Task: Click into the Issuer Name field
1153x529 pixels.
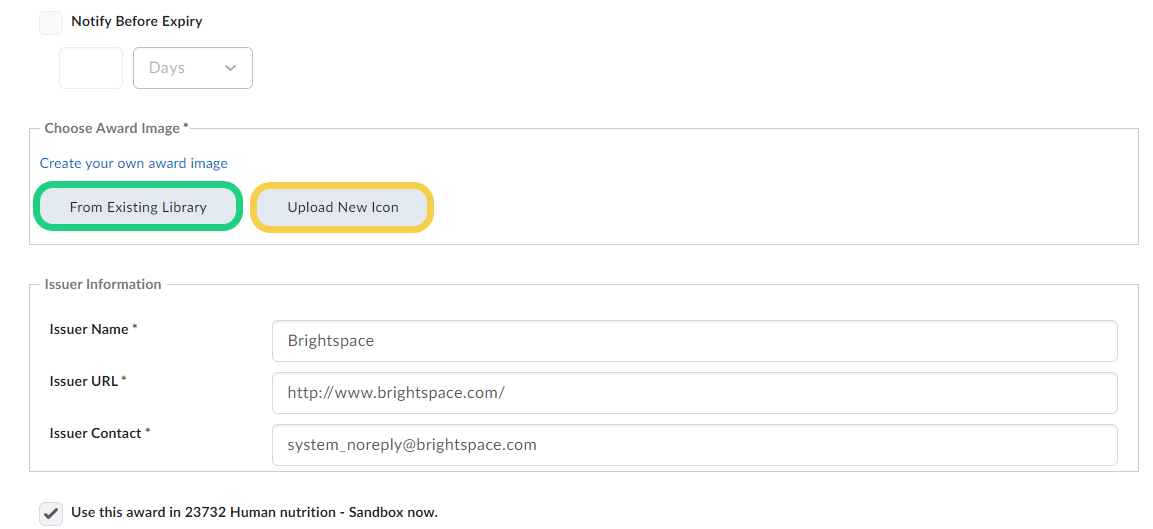Action: 694,341
